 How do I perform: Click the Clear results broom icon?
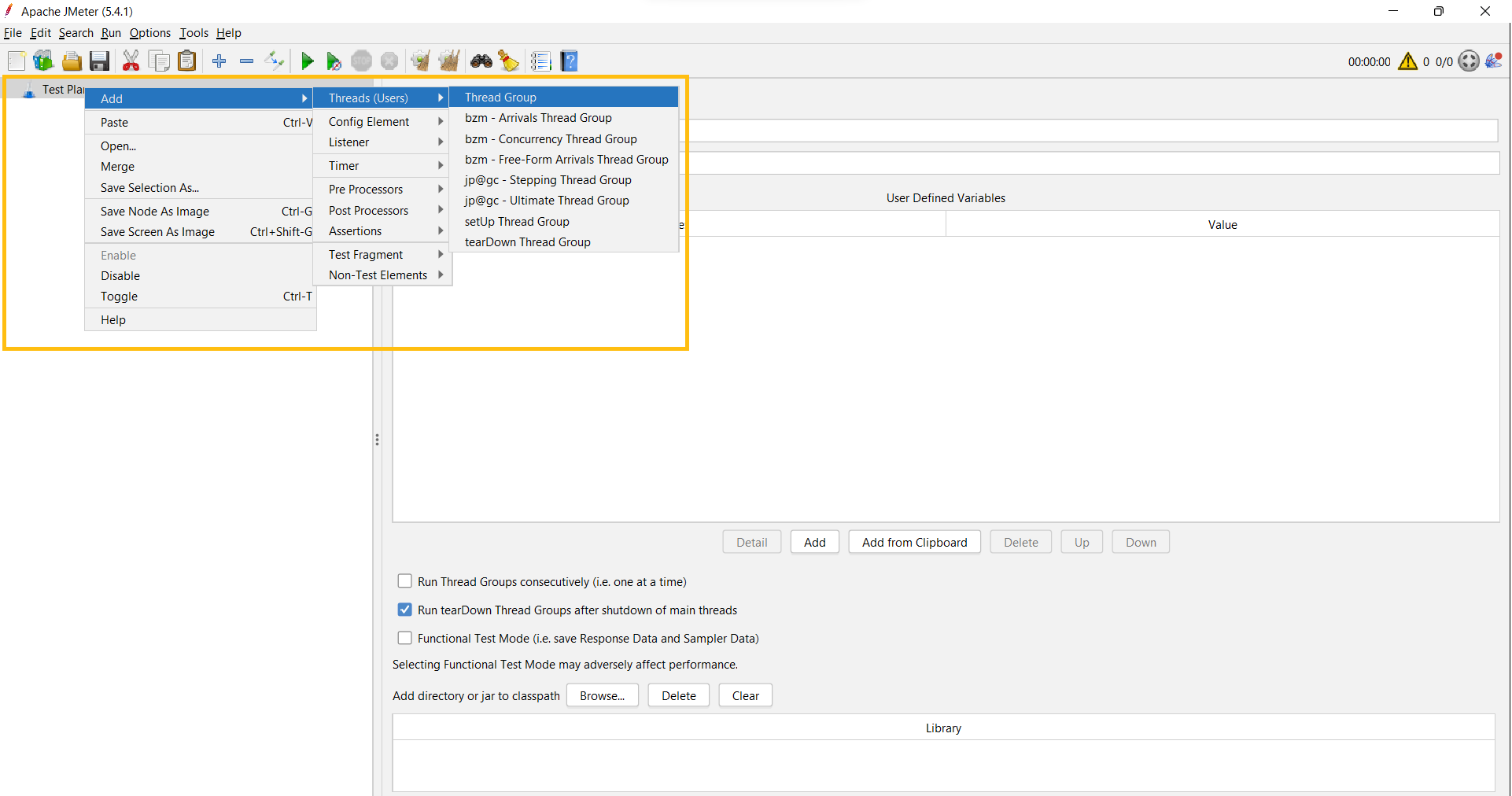tap(421, 61)
